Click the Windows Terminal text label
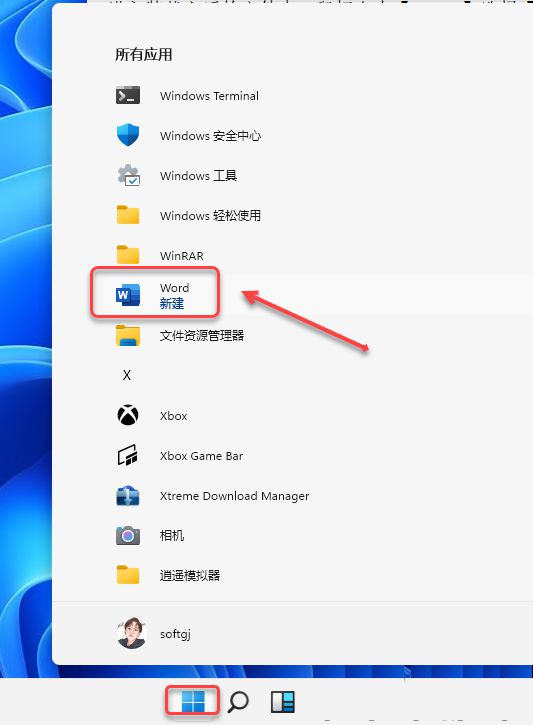The height and width of the screenshot is (725, 533). pyautogui.click(x=209, y=96)
